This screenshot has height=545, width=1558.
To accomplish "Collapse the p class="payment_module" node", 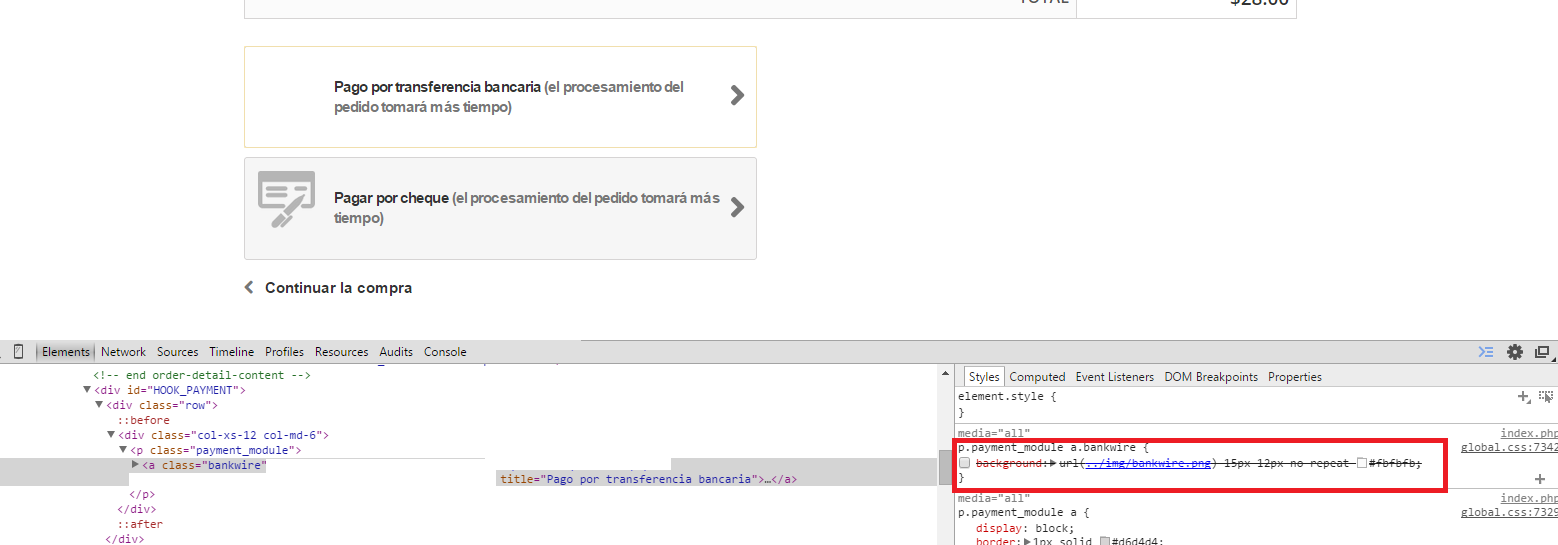I will tap(123, 450).
